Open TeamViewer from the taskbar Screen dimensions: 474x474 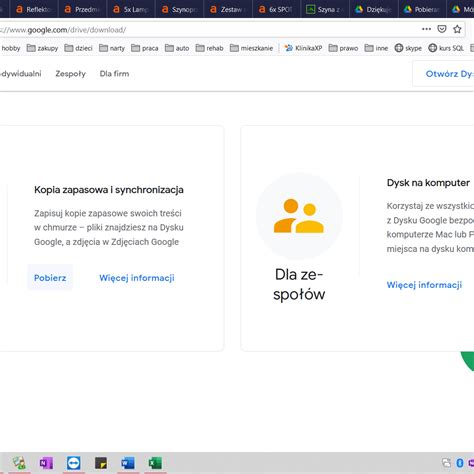pyautogui.click(x=74, y=463)
